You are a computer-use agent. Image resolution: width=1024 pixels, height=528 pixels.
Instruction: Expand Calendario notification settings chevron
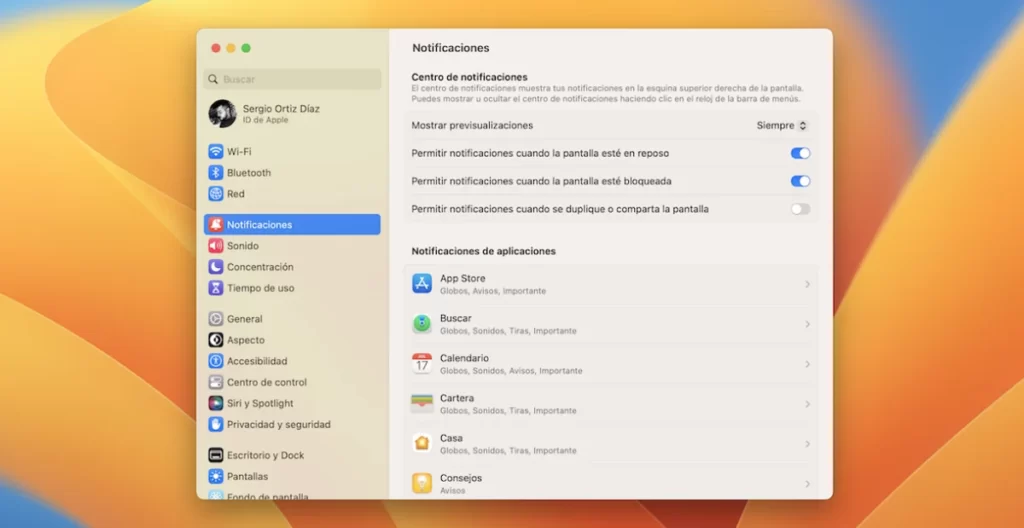click(x=807, y=364)
